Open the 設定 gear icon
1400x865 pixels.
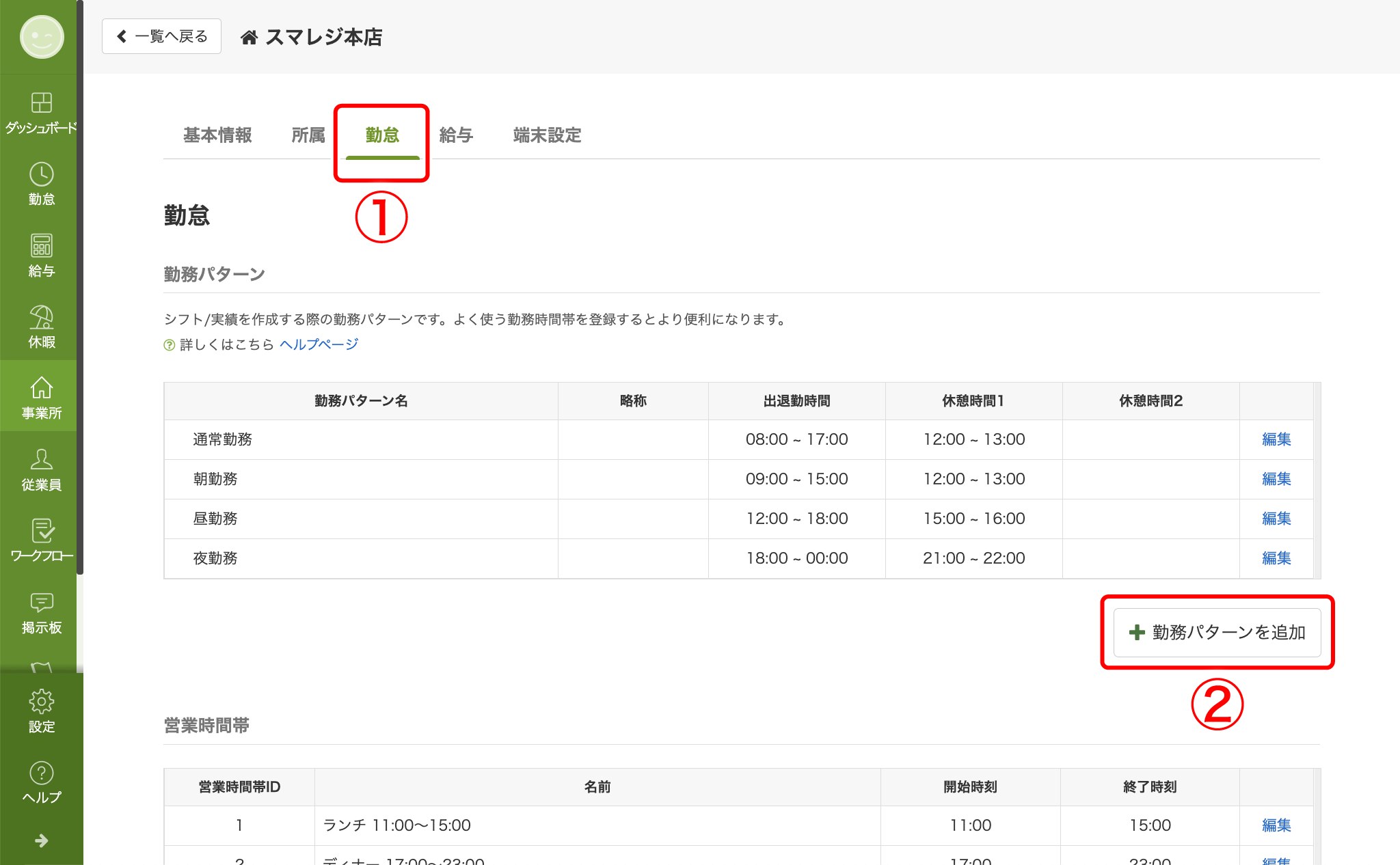tap(41, 702)
